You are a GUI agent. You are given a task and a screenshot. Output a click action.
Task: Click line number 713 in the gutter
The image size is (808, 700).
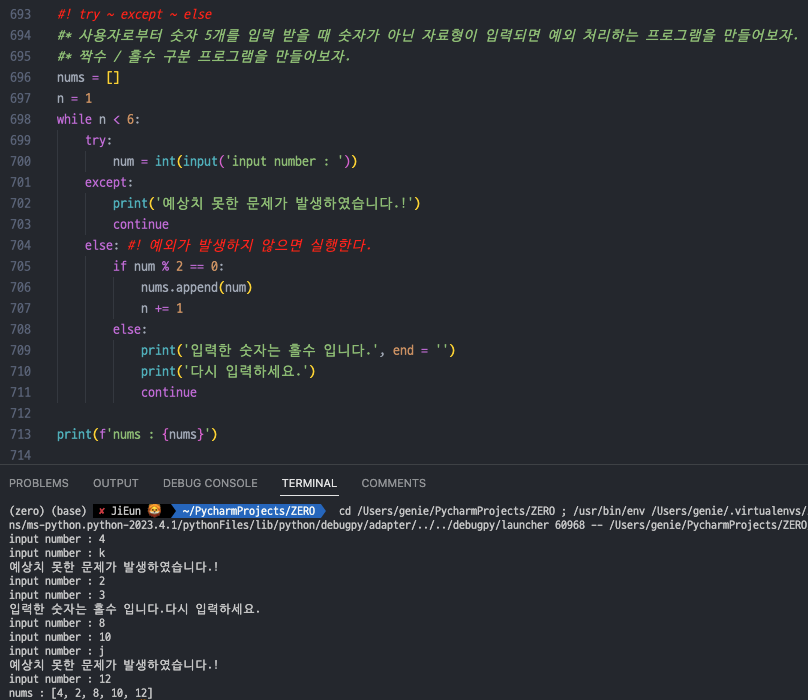[x=21, y=435]
